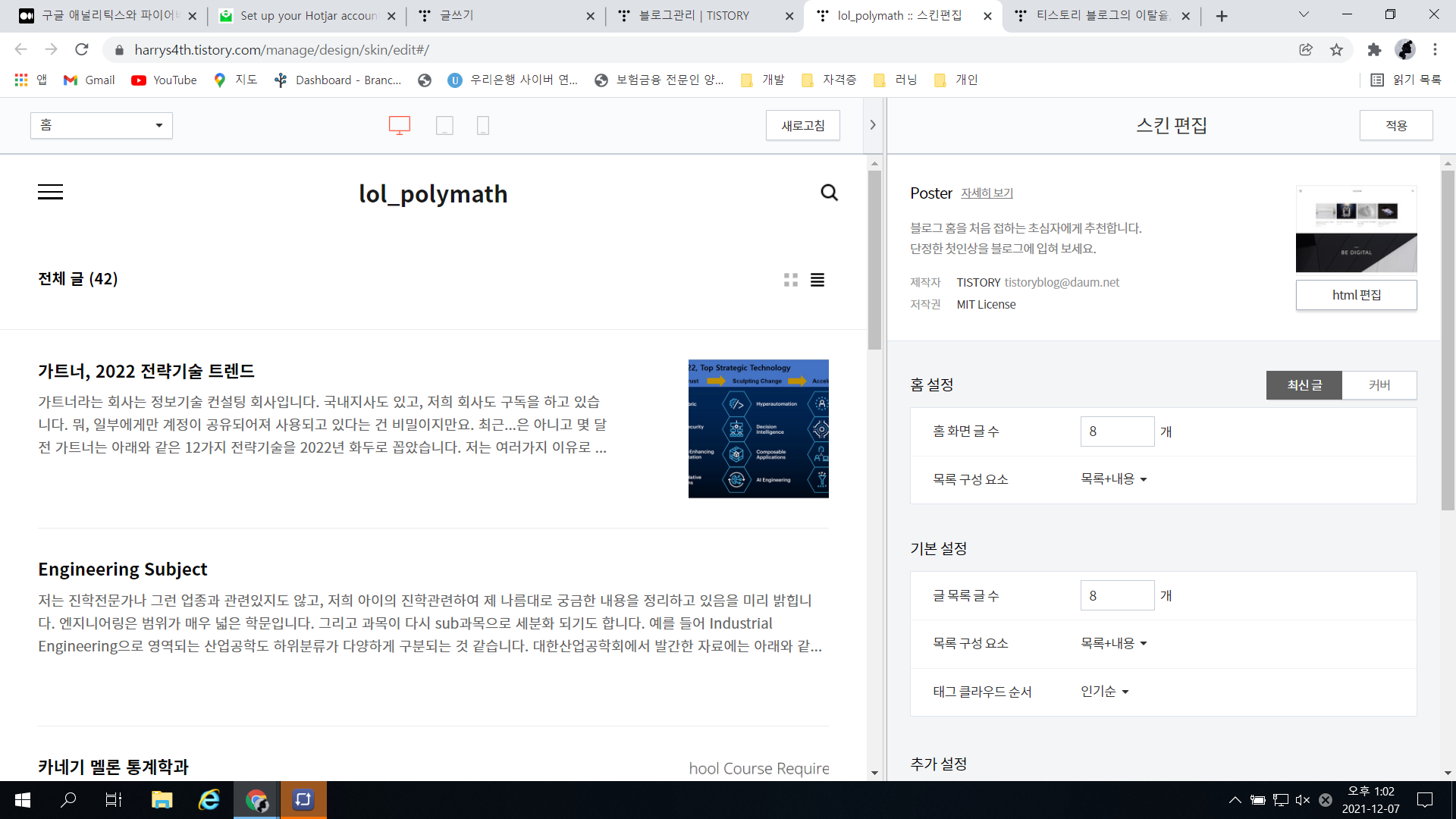
Task: Select list view for post list
Action: 817,280
